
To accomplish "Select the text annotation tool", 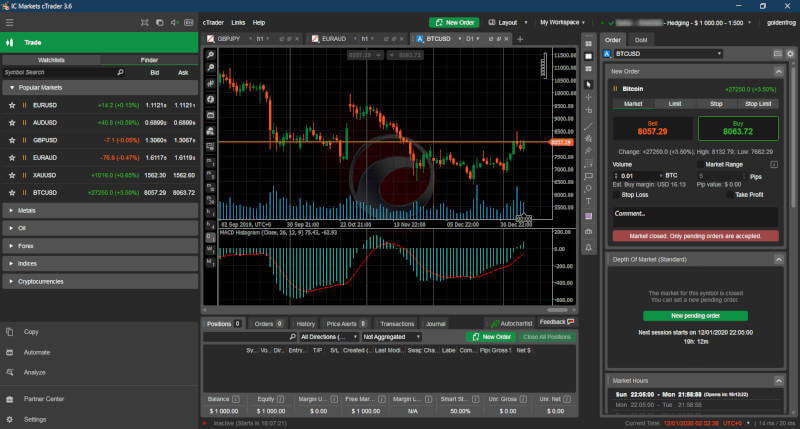I will click(x=589, y=201).
